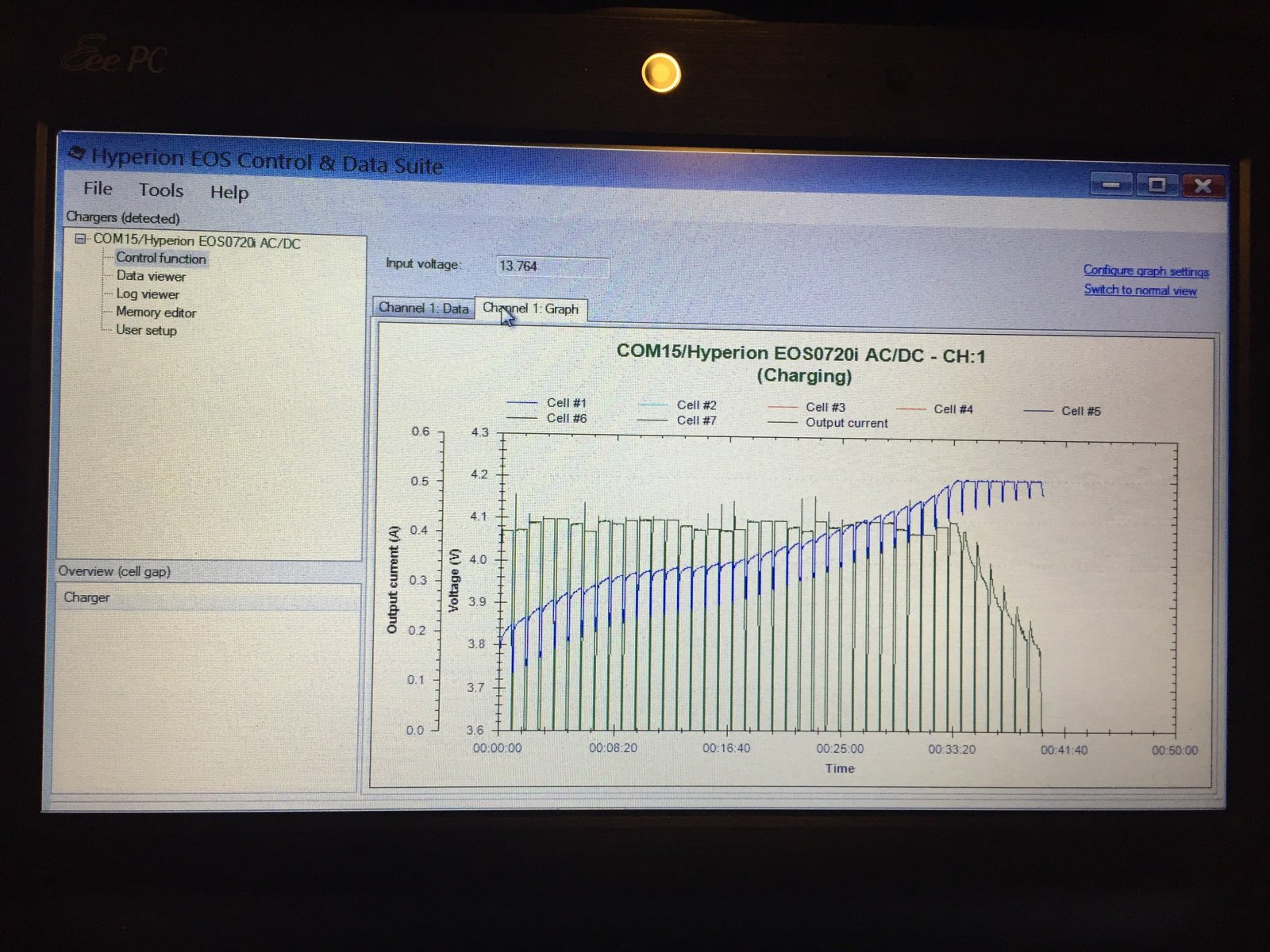Switch to Channel 1: Data tab
Viewport: 1270px width, 952px height.
(423, 308)
